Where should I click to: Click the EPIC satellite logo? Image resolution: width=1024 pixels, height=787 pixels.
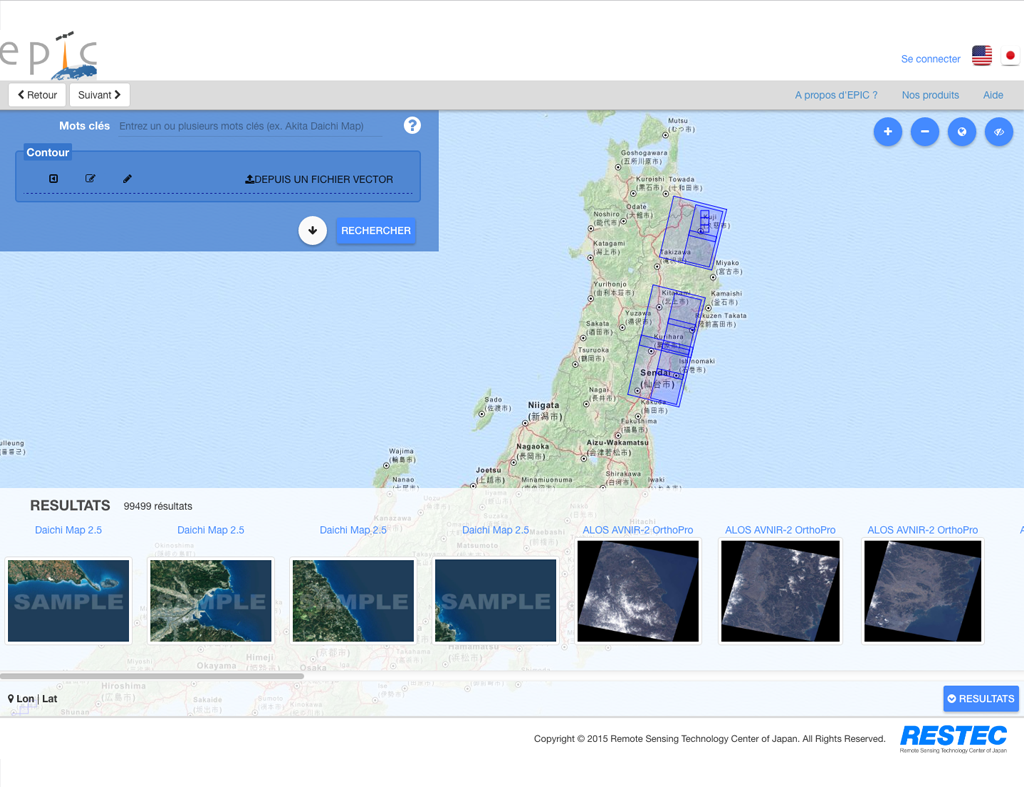48,54
